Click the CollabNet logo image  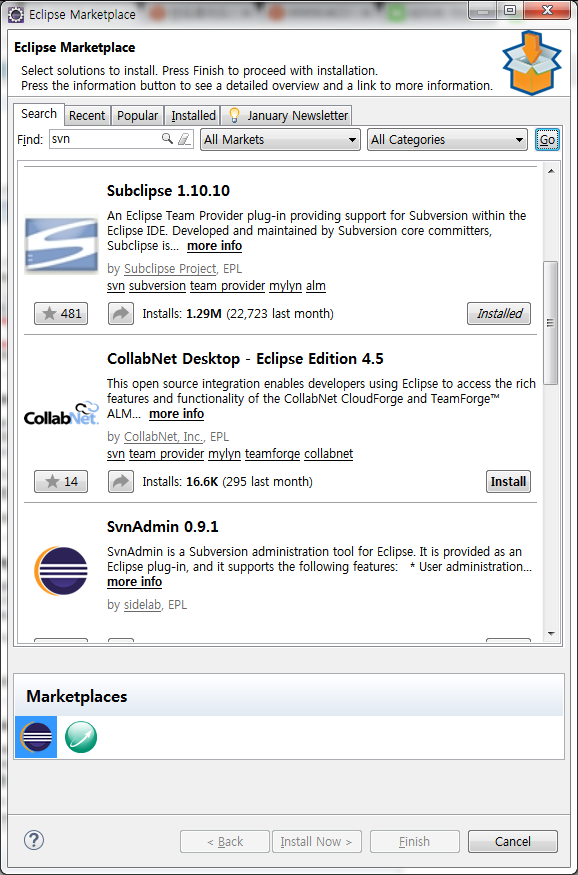(x=61, y=414)
